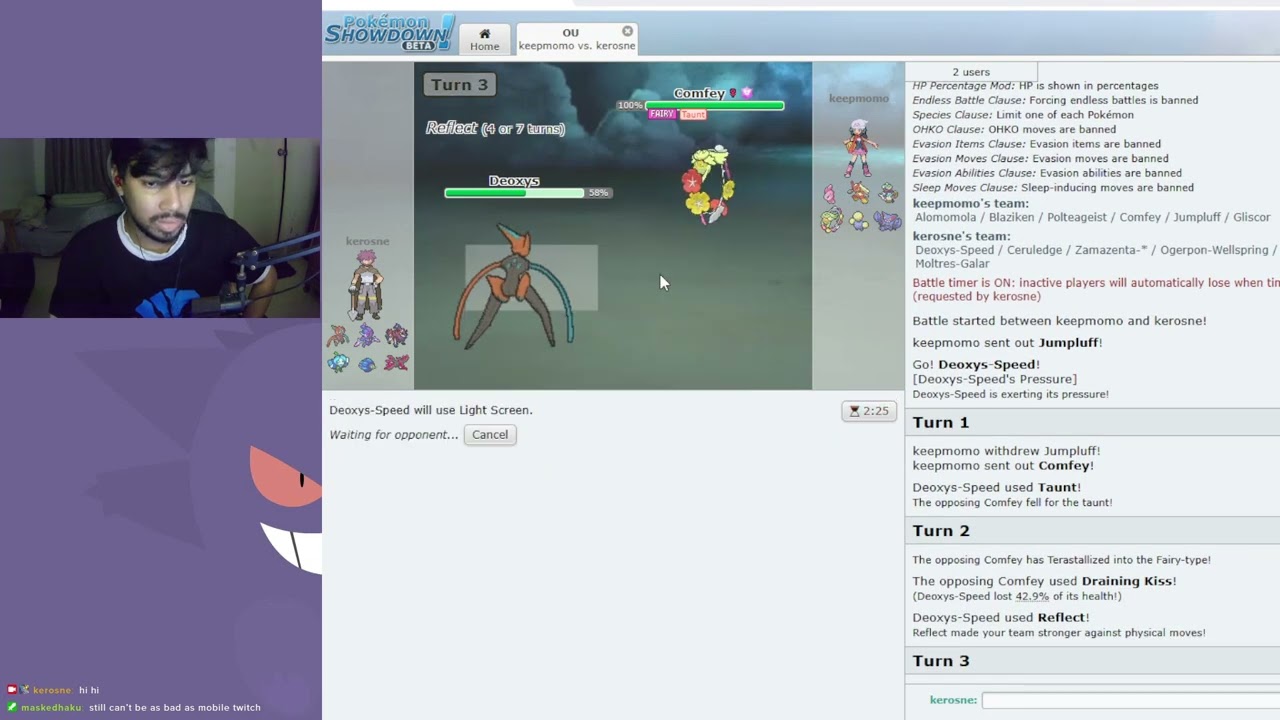Click Jumpluff icon in keepmomo's team
Image resolution: width=1280 pixels, height=720 pixels.
point(858,220)
